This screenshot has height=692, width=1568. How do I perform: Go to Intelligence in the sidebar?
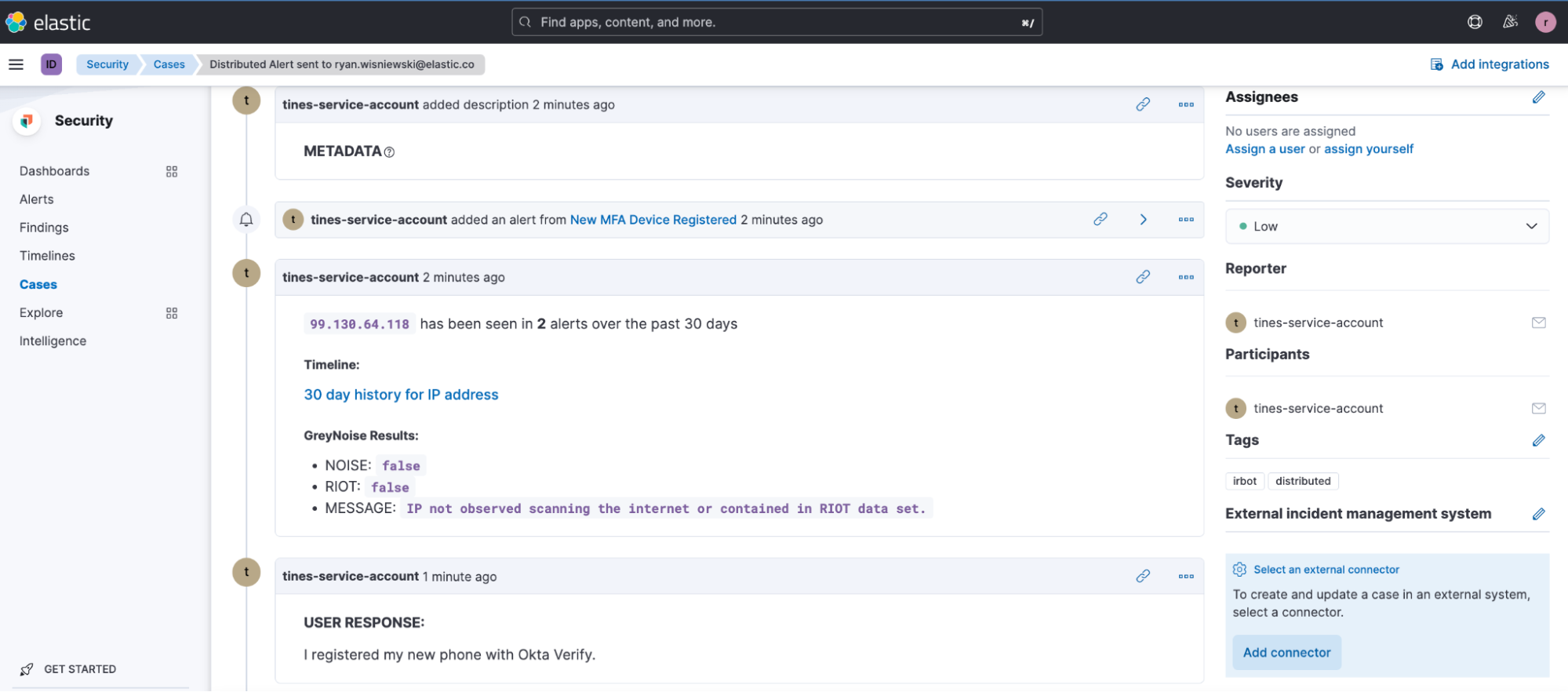pyautogui.click(x=53, y=341)
